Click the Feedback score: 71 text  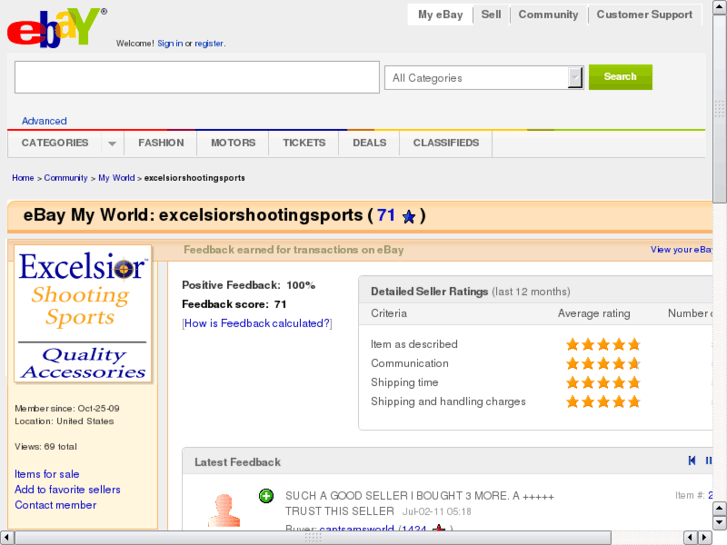tap(234, 304)
